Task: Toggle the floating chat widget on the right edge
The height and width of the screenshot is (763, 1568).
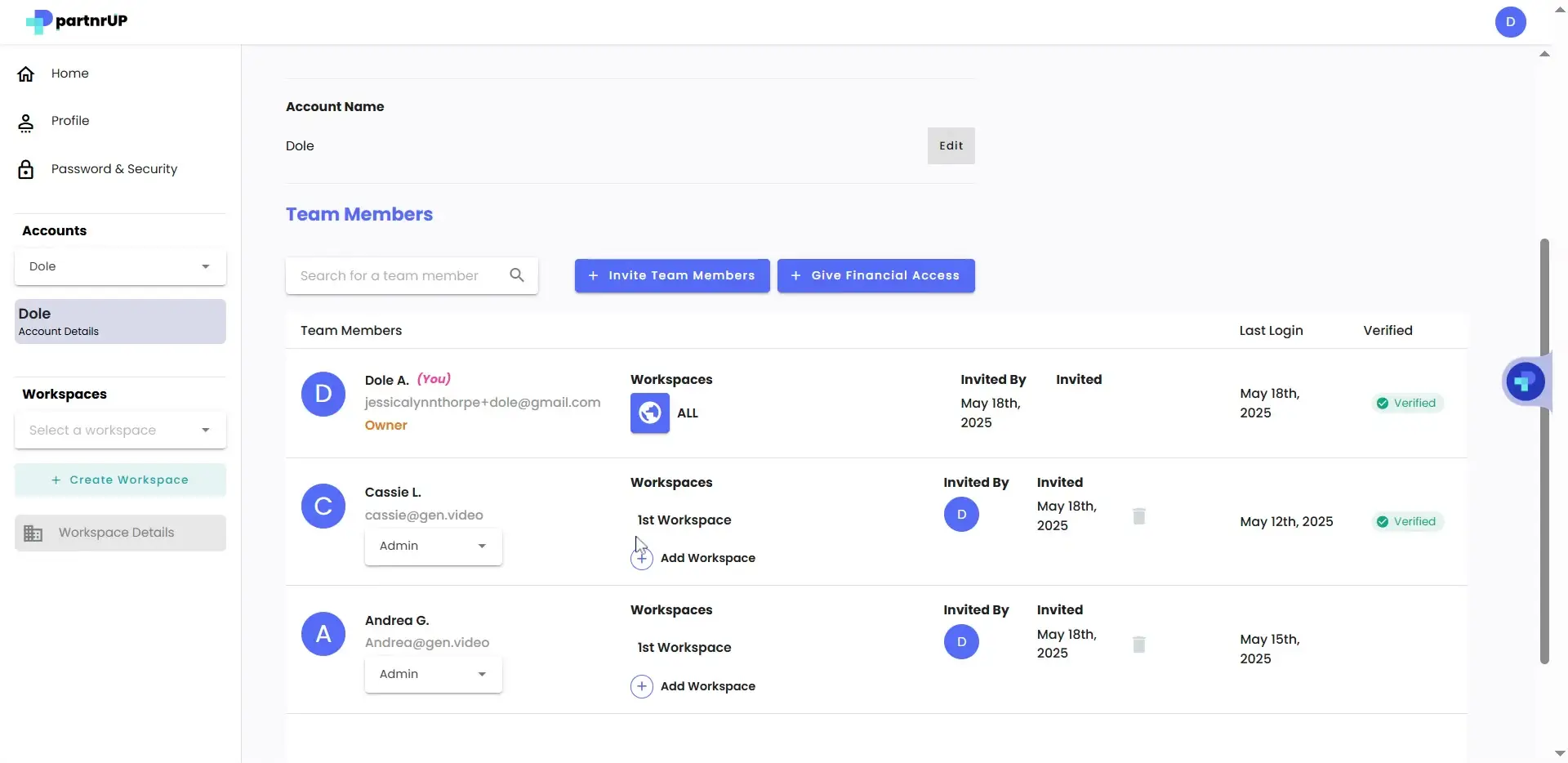Action: 1524,381
